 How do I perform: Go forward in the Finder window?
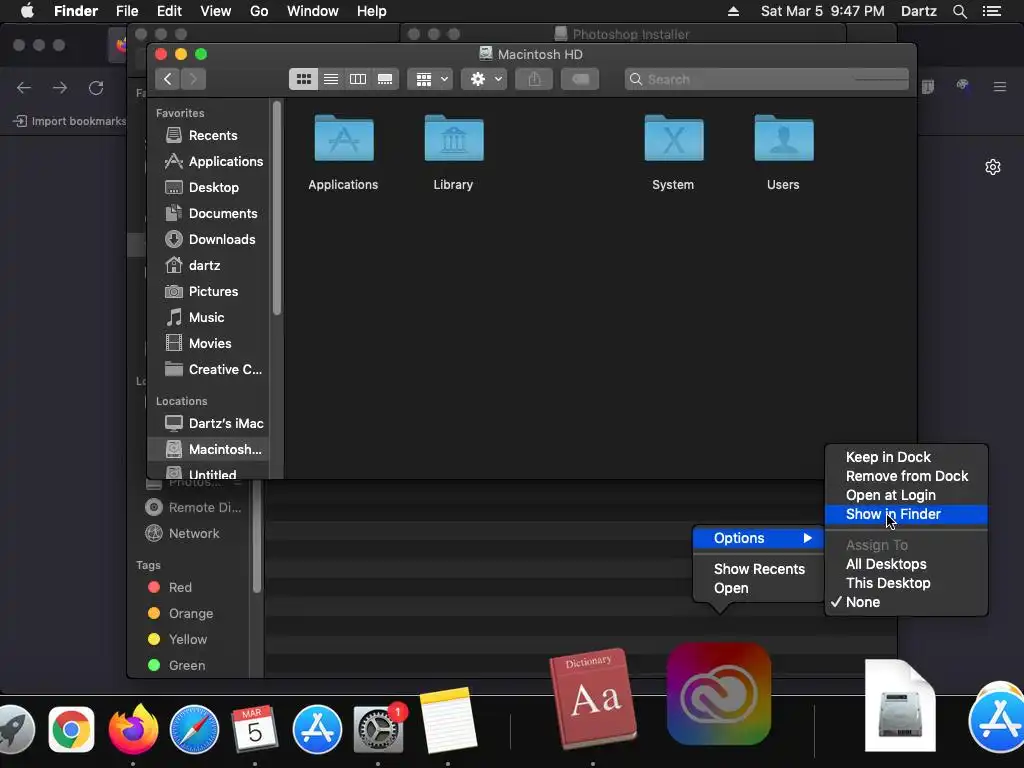click(193, 79)
